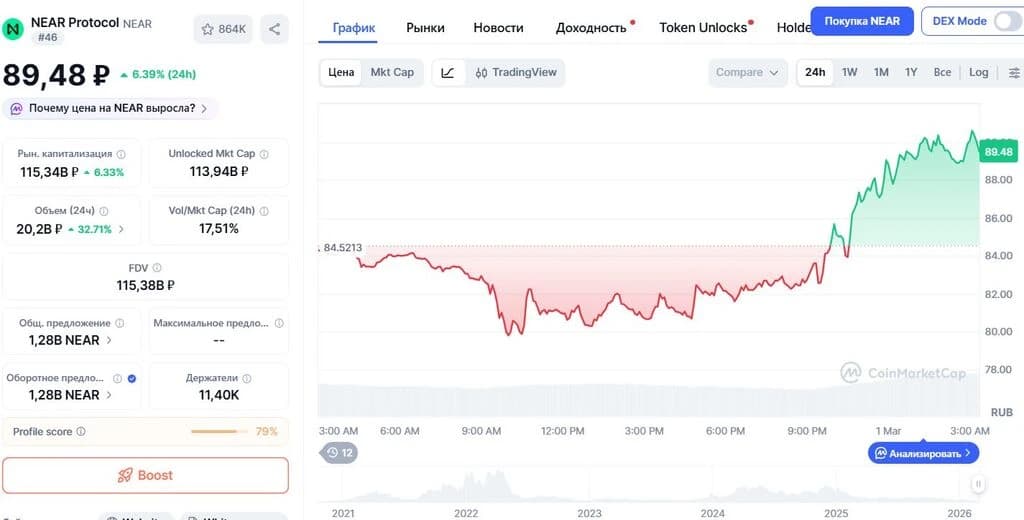Click info icon beside Unlocked Mkt Cap

click(264, 154)
